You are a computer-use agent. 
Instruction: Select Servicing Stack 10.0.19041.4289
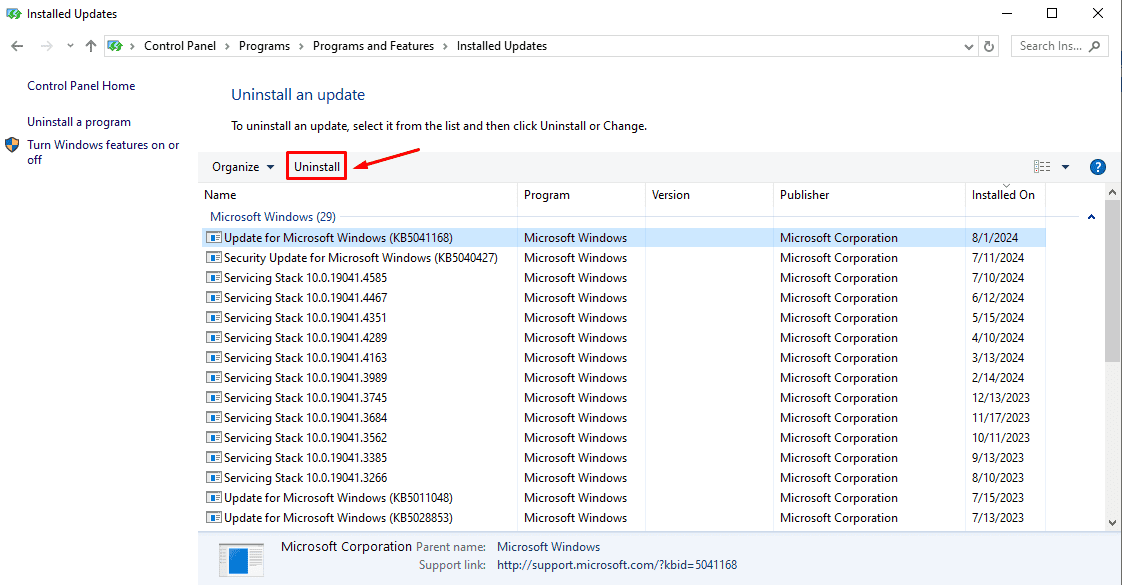(x=624, y=338)
